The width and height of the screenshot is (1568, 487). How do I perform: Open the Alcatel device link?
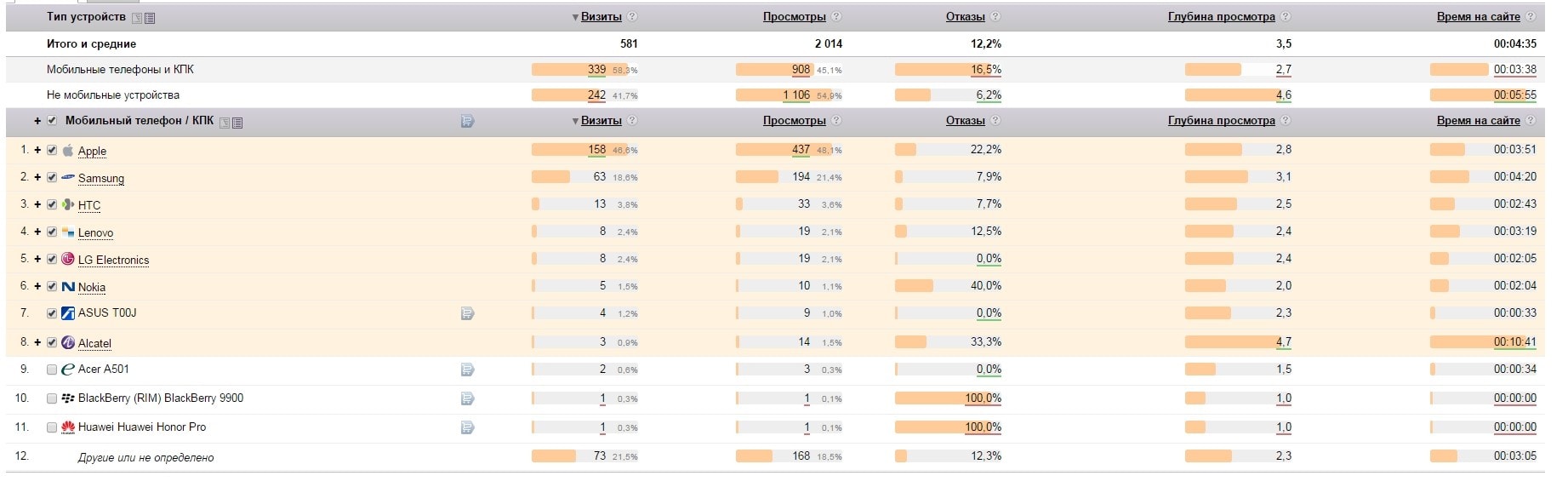pyautogui.click(x=94, y=343)
